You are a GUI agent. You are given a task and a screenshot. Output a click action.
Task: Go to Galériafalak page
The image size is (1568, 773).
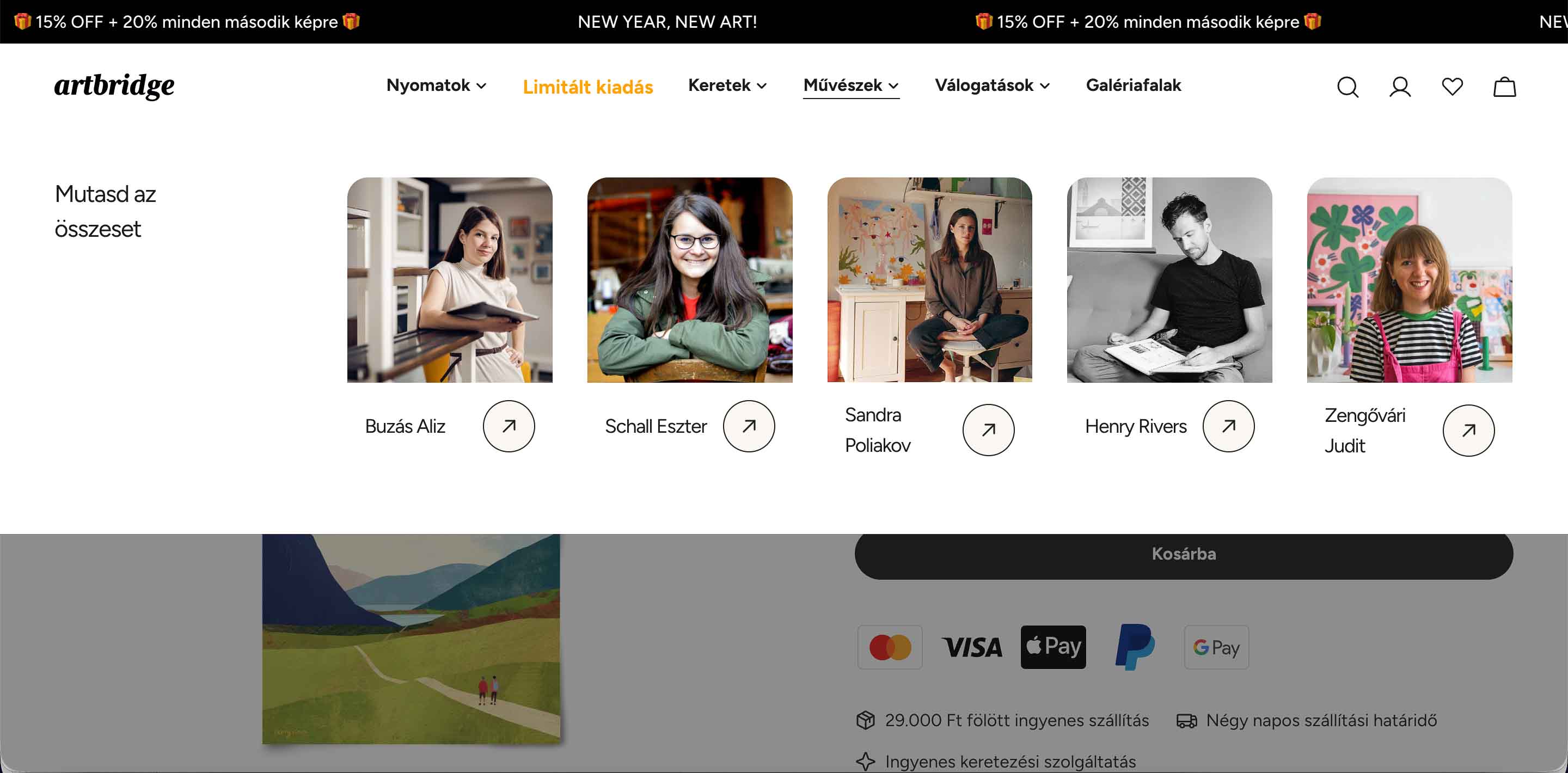click(1133, 85)
